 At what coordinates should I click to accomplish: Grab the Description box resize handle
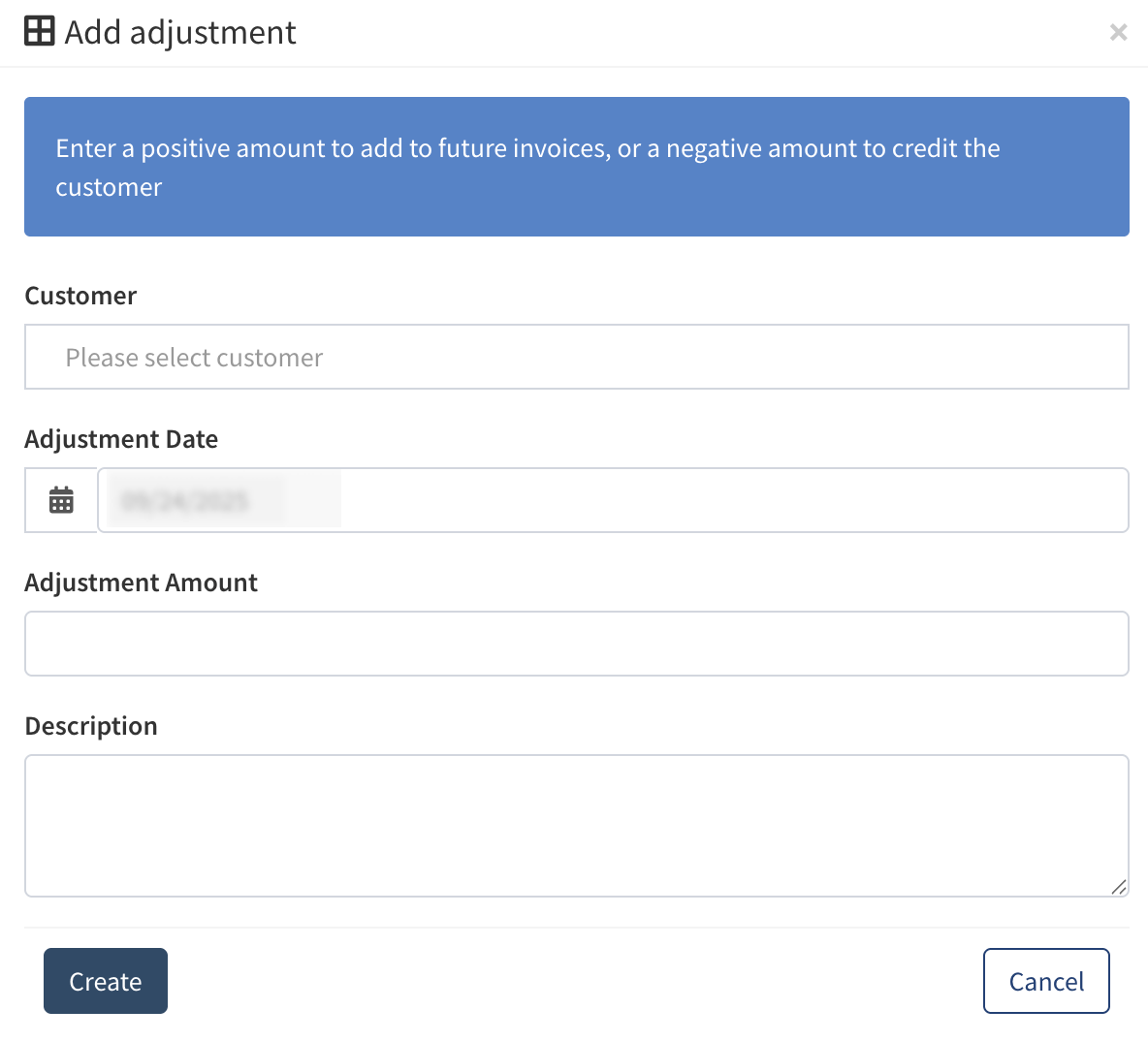(x=1118, y=887)
